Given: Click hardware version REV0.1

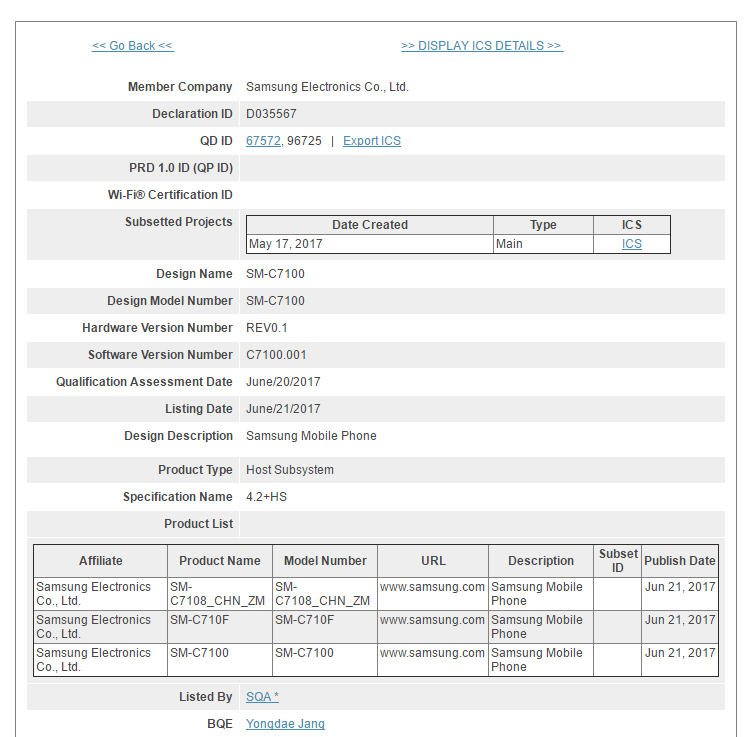Looking at the screenshot, I should point(267,328).
